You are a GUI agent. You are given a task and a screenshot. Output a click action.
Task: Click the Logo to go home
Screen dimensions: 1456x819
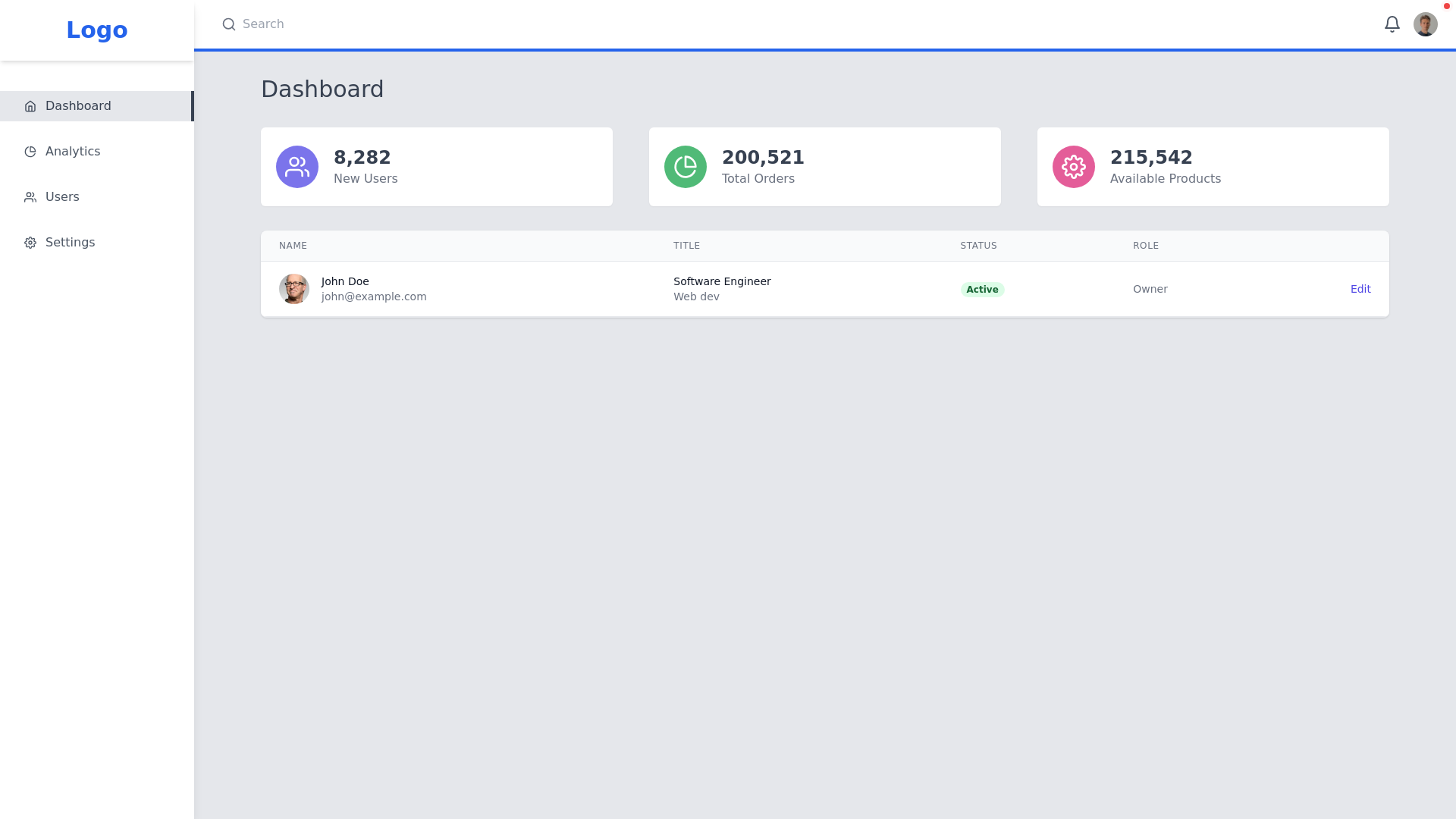tap(96, 30)
